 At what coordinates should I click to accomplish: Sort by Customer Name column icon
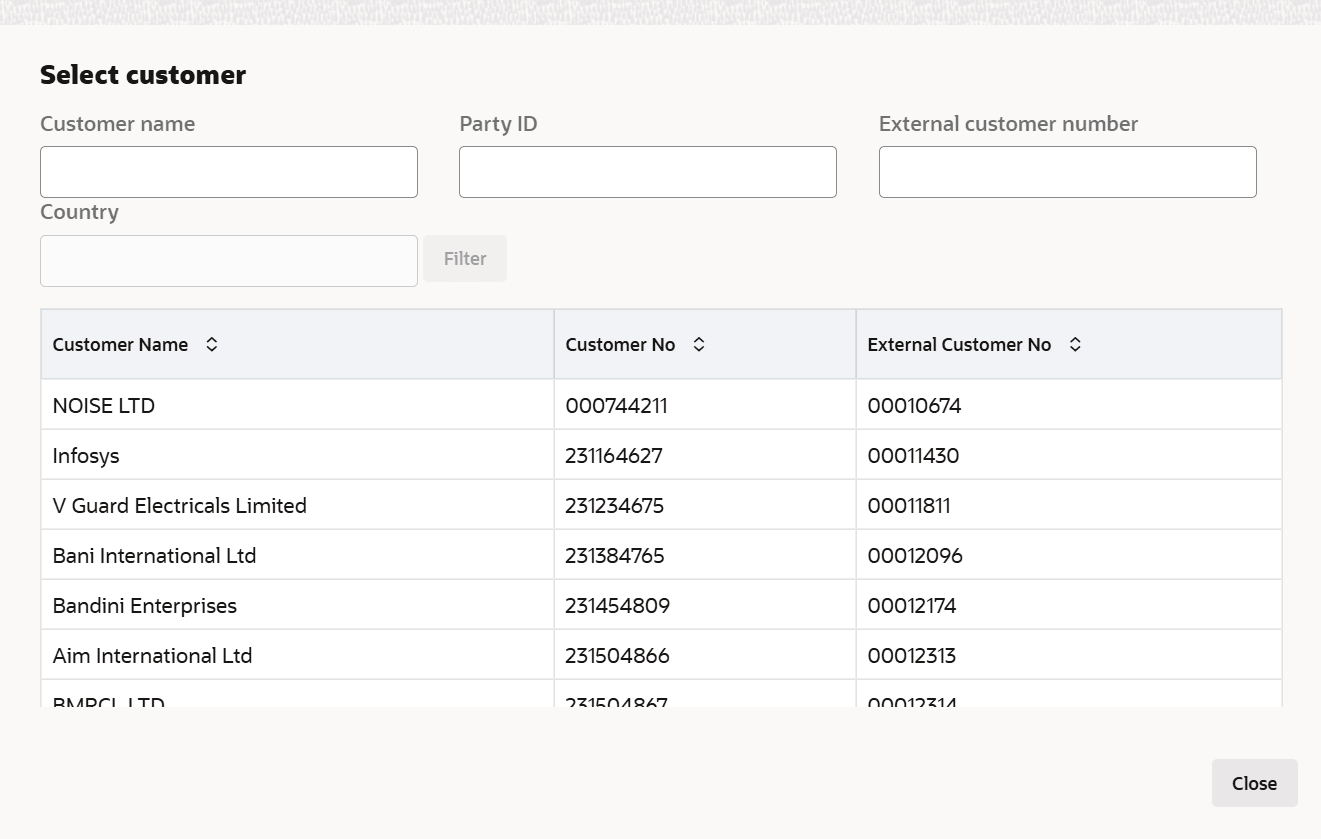point(211,344)
